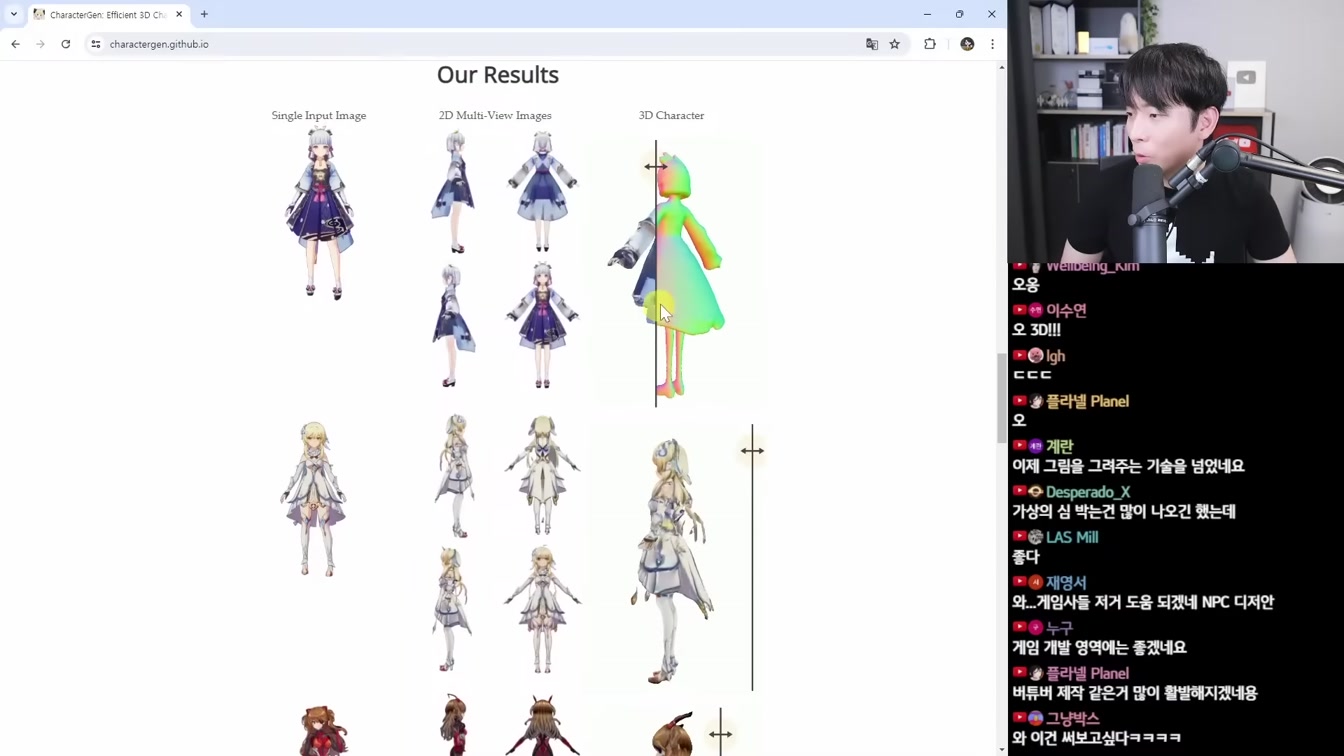This screenshot has width=1344, height=756.
Task: Open the extensions puzzle icon
Action: tap(930, 44)
